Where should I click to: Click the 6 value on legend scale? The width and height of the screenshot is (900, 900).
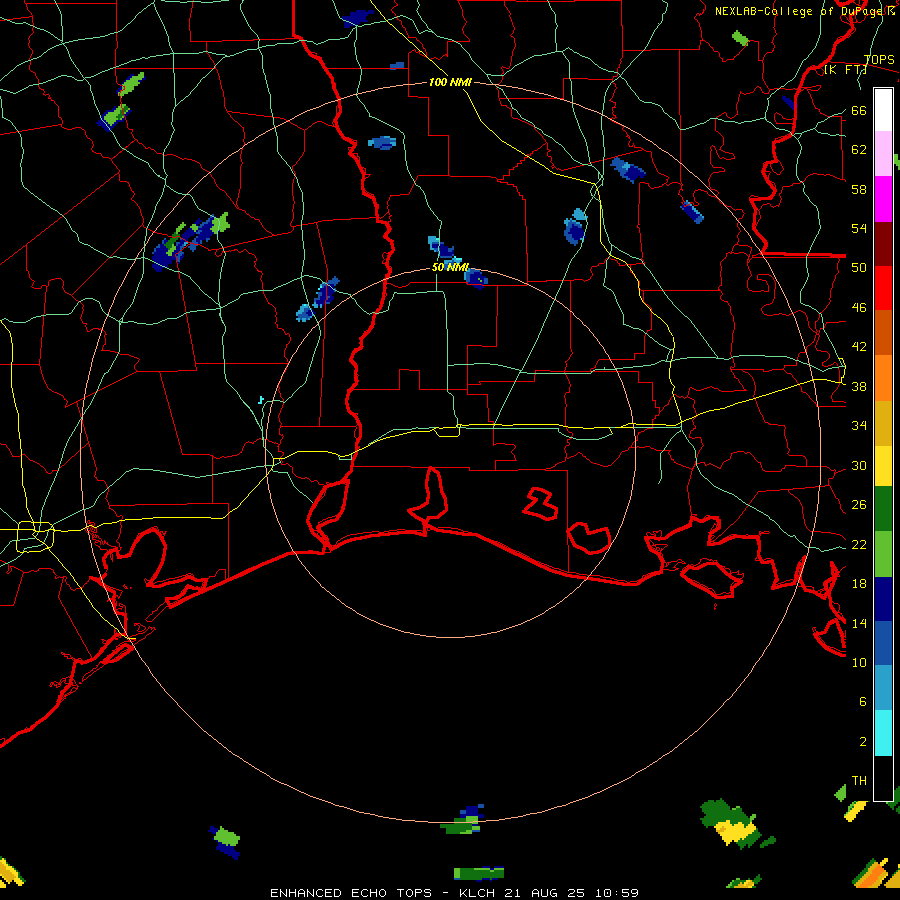(x=862, y=702)
